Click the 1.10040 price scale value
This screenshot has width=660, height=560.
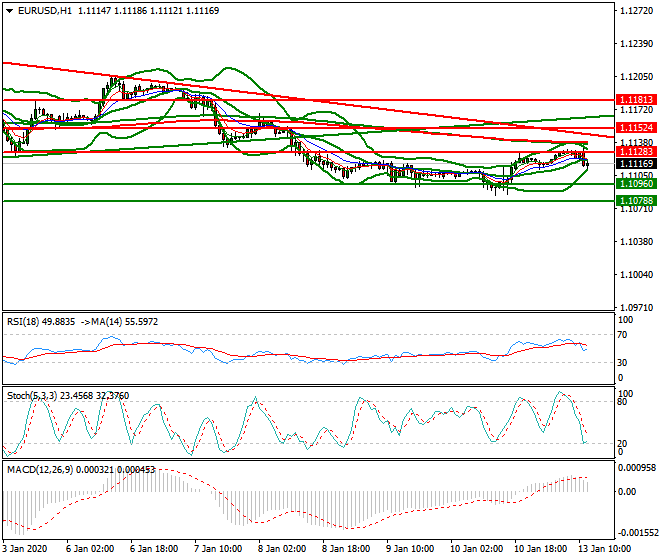(637, 275)
